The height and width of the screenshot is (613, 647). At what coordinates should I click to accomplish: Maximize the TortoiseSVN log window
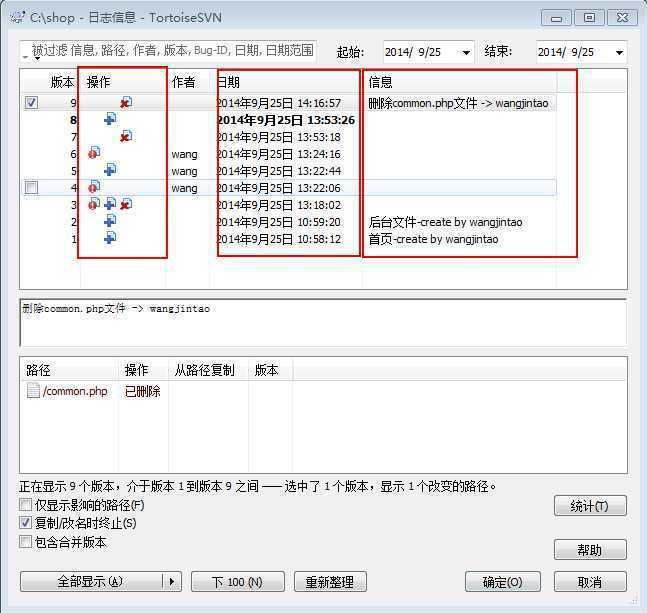[589, 18]
